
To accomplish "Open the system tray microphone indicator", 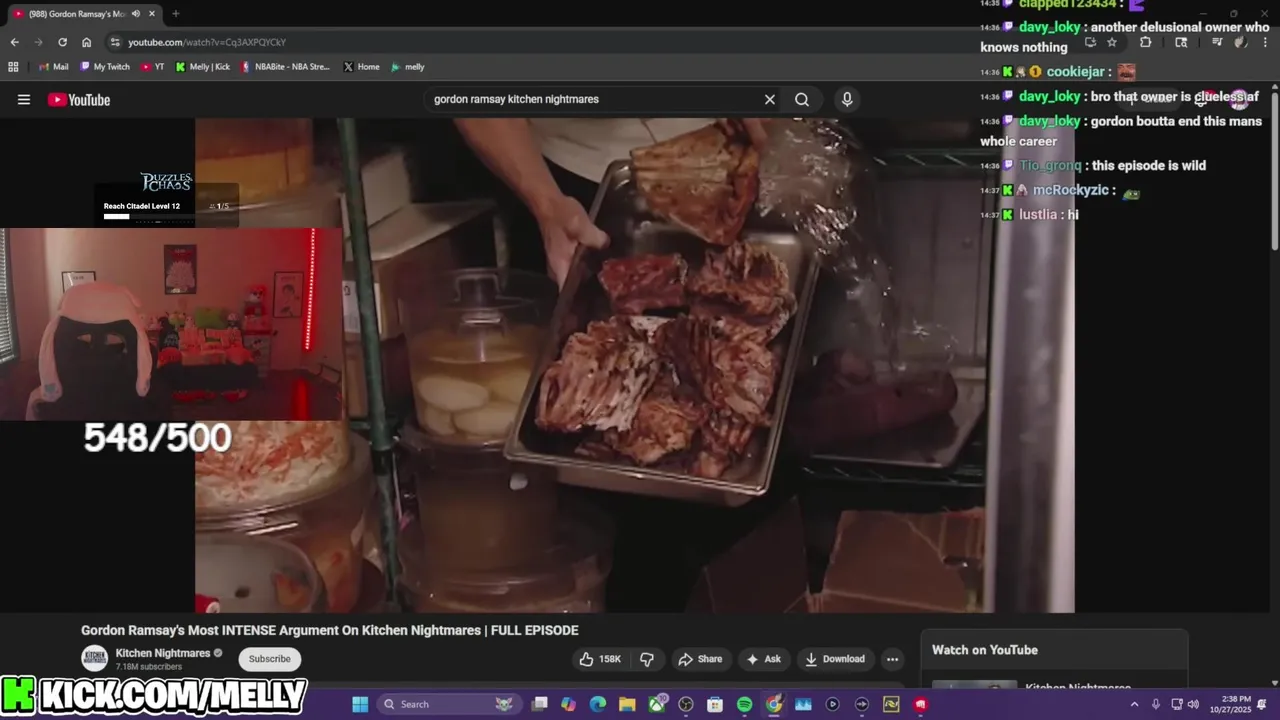I will pyautogui.click(x=1156, y=704).
